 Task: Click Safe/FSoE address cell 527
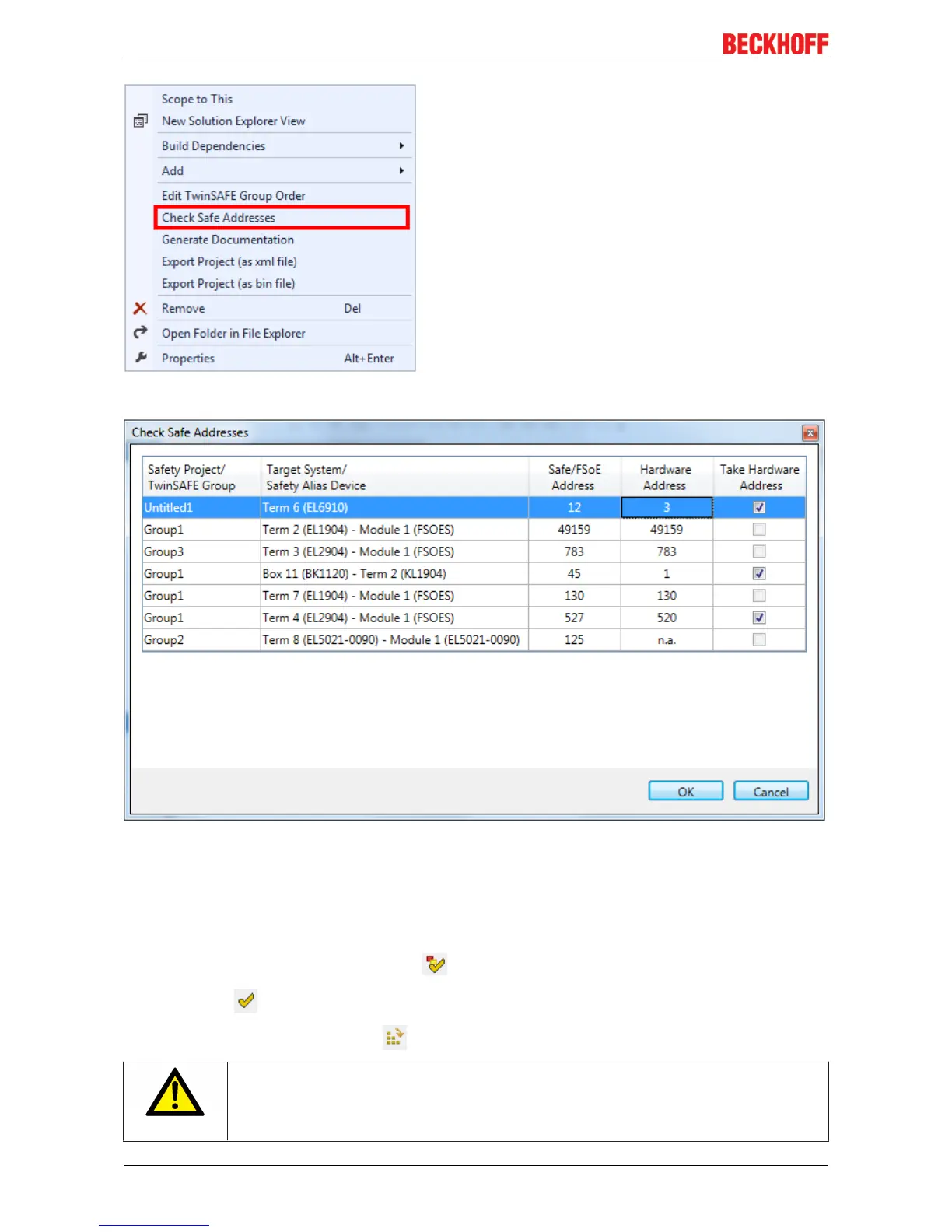(575, 618)
